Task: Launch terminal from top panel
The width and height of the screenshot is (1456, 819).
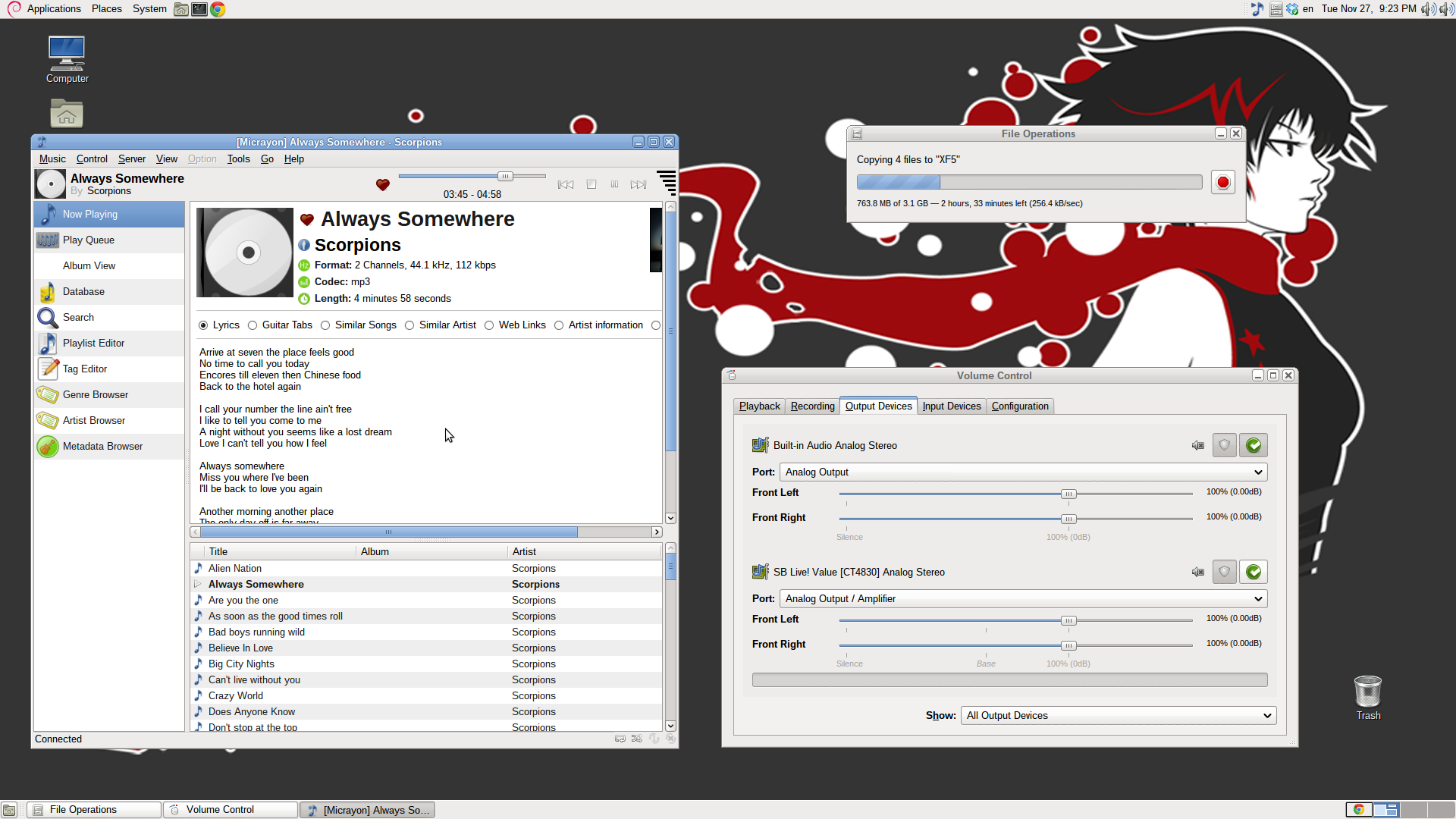Action: coord(199,9)
